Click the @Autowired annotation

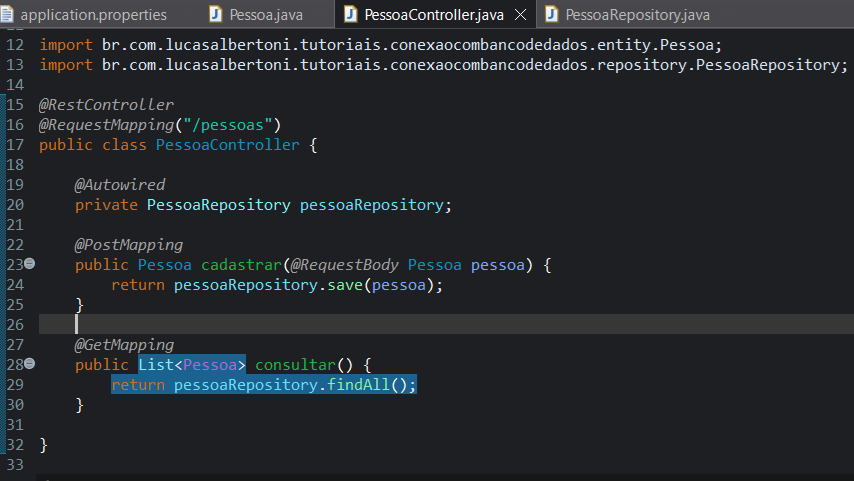[120, 185]
